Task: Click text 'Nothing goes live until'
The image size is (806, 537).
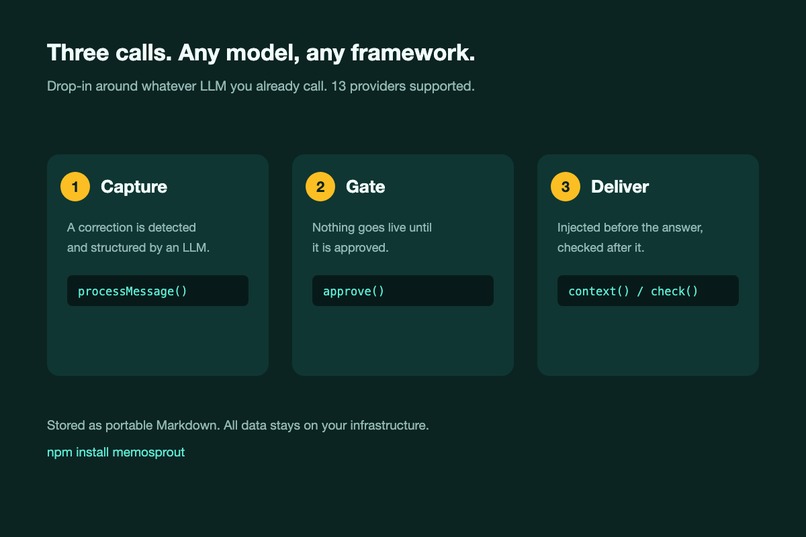Action: tap(372, 228)
